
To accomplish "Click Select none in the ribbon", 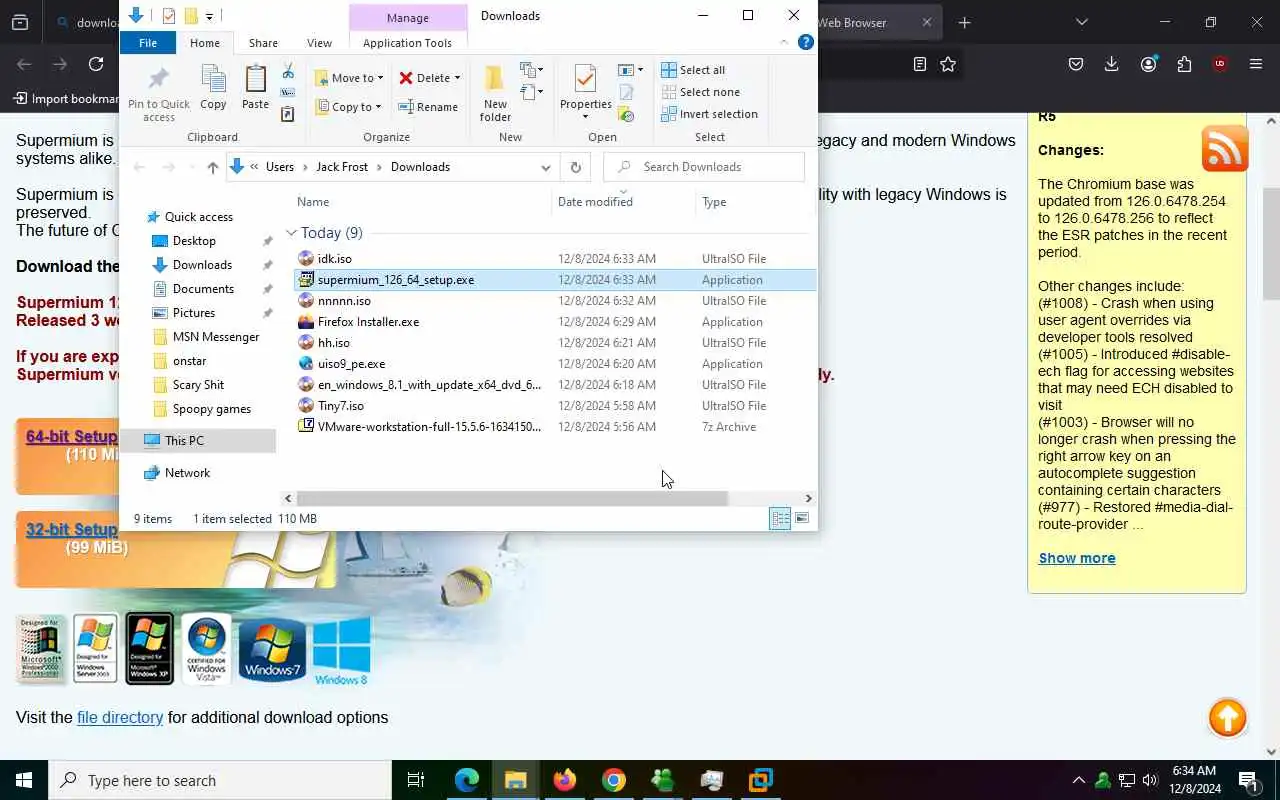I will click(x=700, y=92).
